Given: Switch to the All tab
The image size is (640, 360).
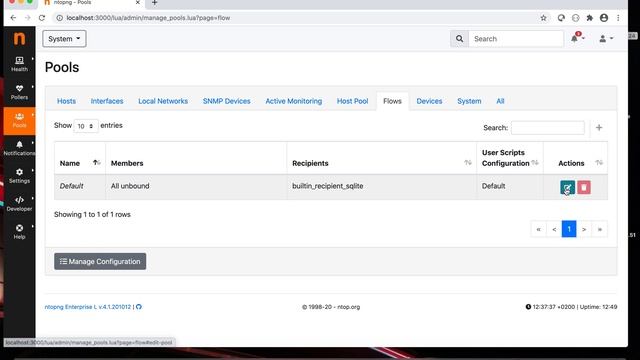Looking at the screenshot, I should pos(500,101).
